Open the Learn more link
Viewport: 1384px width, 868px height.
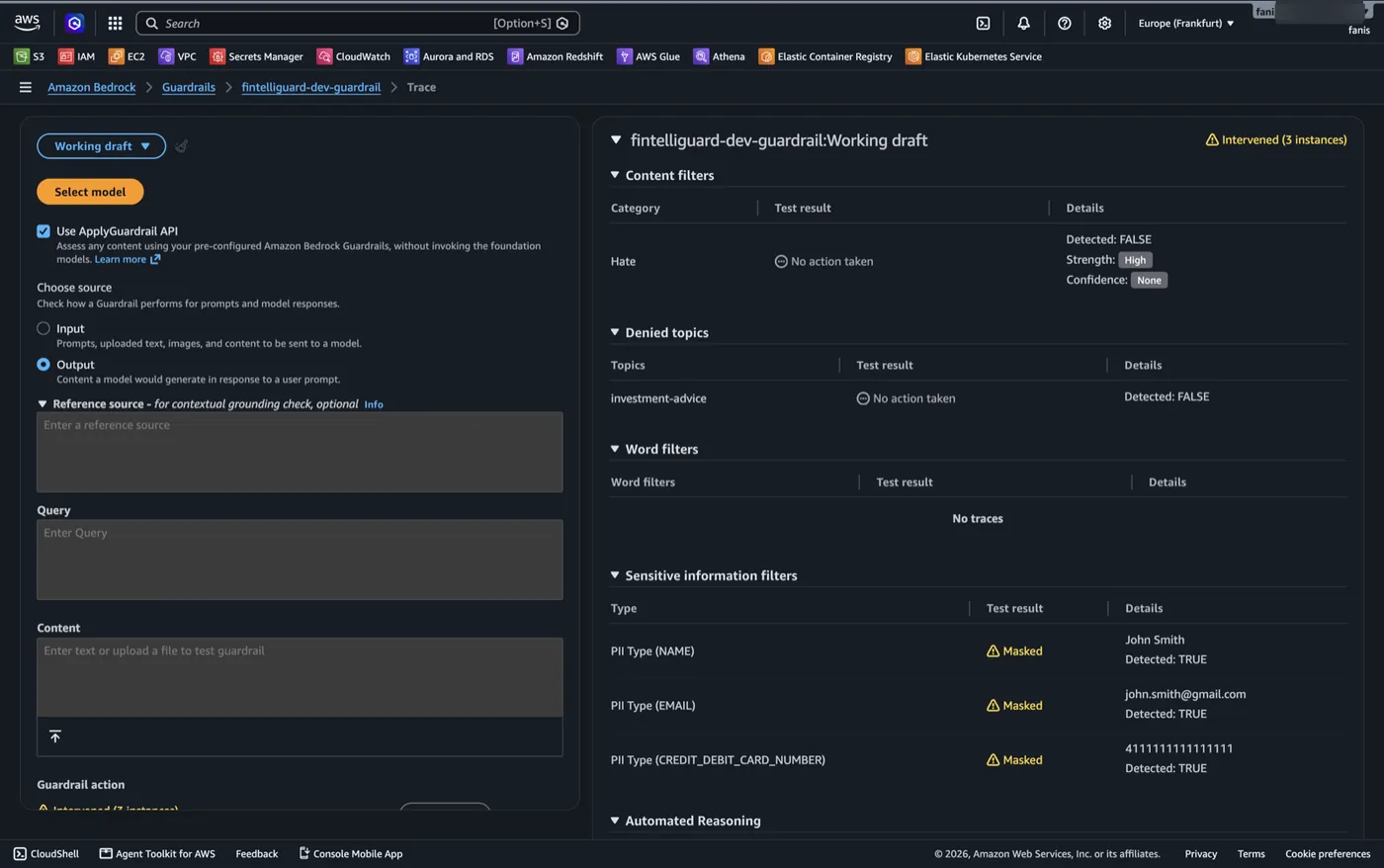128,259
